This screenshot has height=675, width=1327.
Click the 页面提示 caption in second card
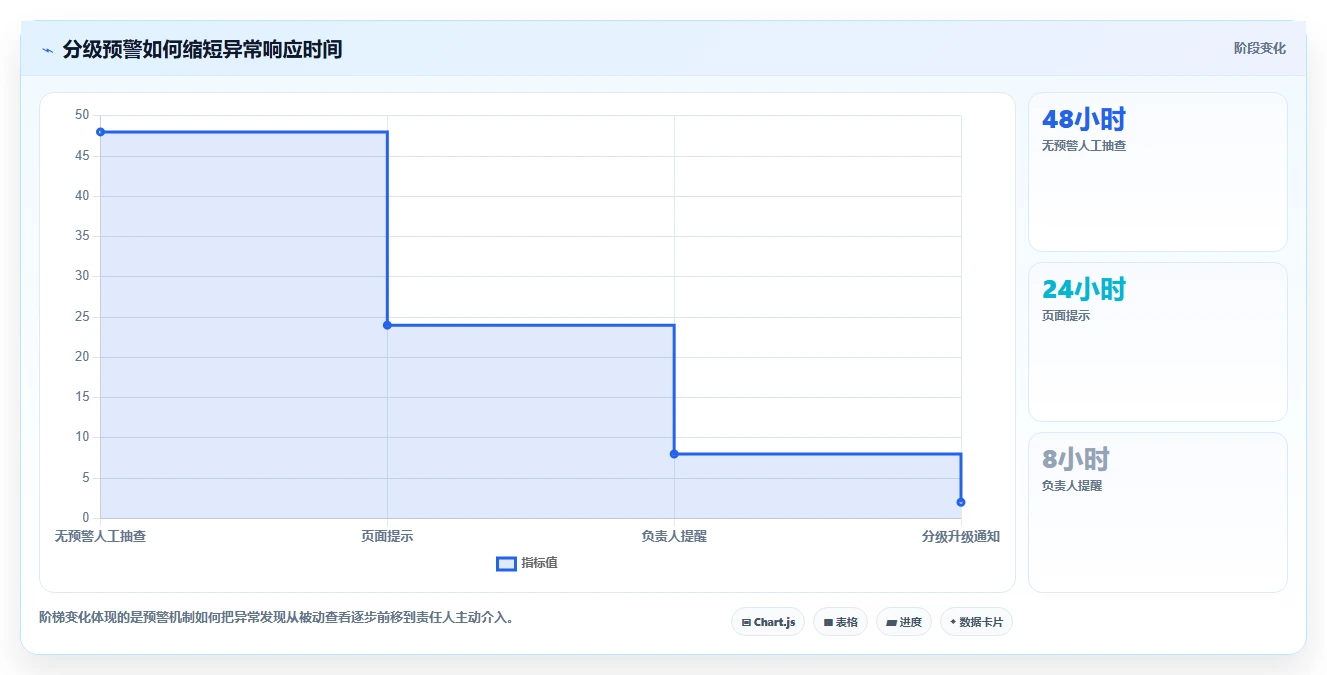tap(1066, 316)
